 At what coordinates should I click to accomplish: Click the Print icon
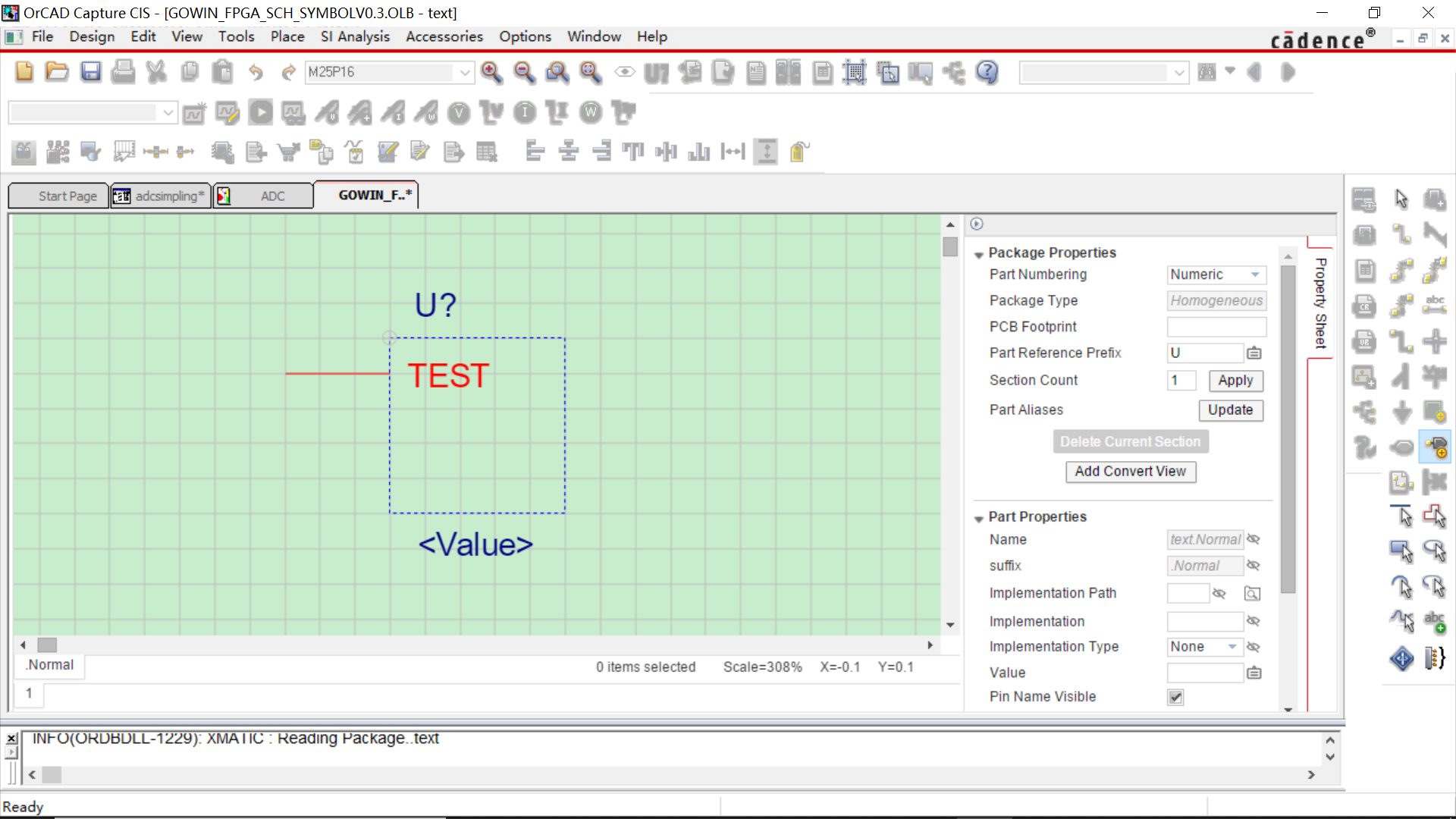tap(123, 72)
